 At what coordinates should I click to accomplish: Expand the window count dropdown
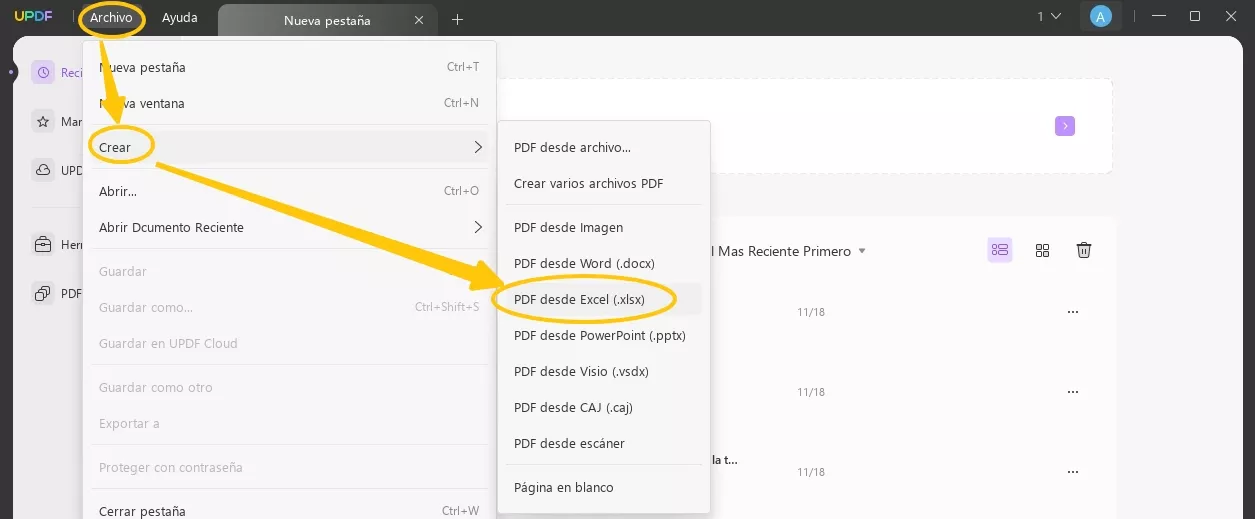click(1049, 17)
